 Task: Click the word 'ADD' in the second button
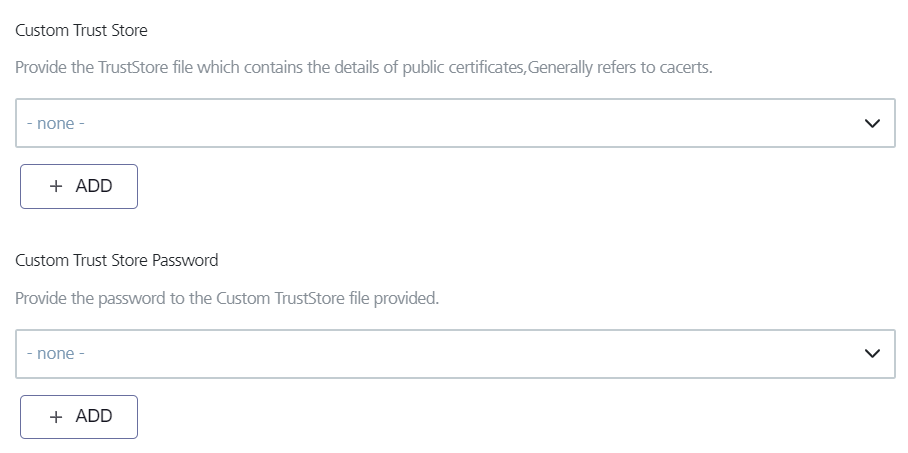click(x=94, y=417)
